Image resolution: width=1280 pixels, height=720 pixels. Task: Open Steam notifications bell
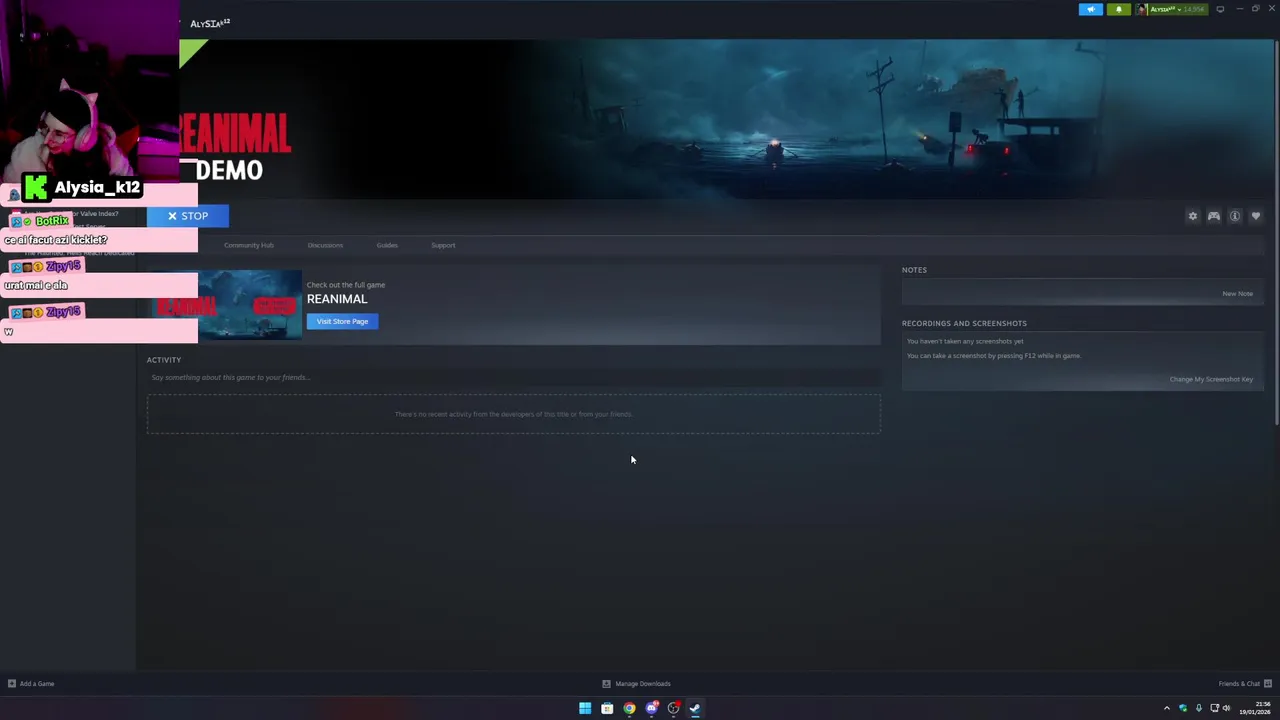(x=1119, y=9)
